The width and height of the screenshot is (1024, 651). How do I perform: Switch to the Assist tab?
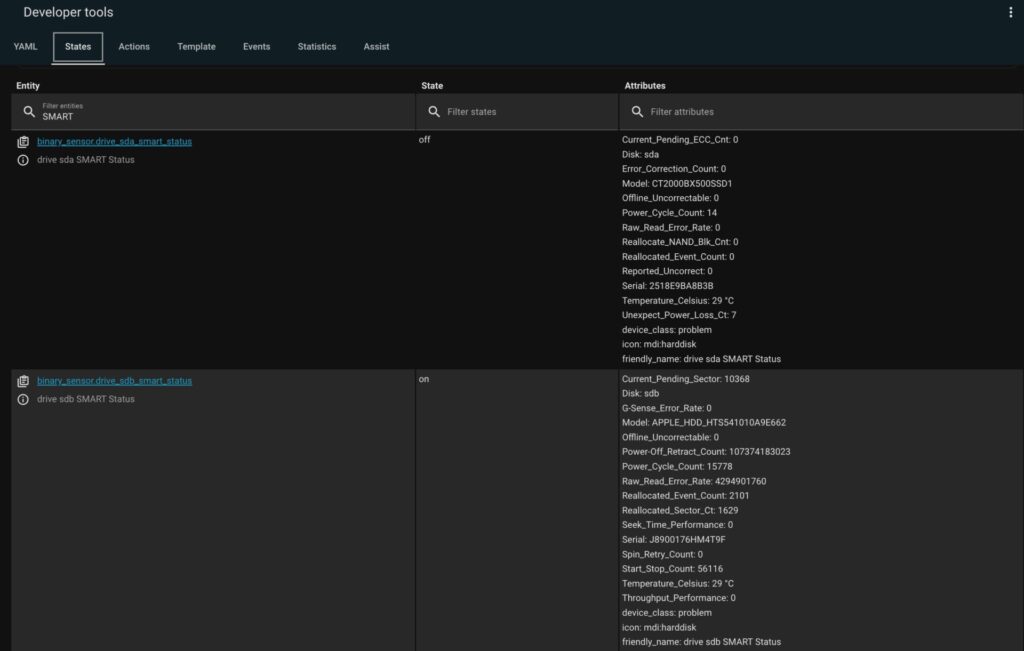coord(376,47)
